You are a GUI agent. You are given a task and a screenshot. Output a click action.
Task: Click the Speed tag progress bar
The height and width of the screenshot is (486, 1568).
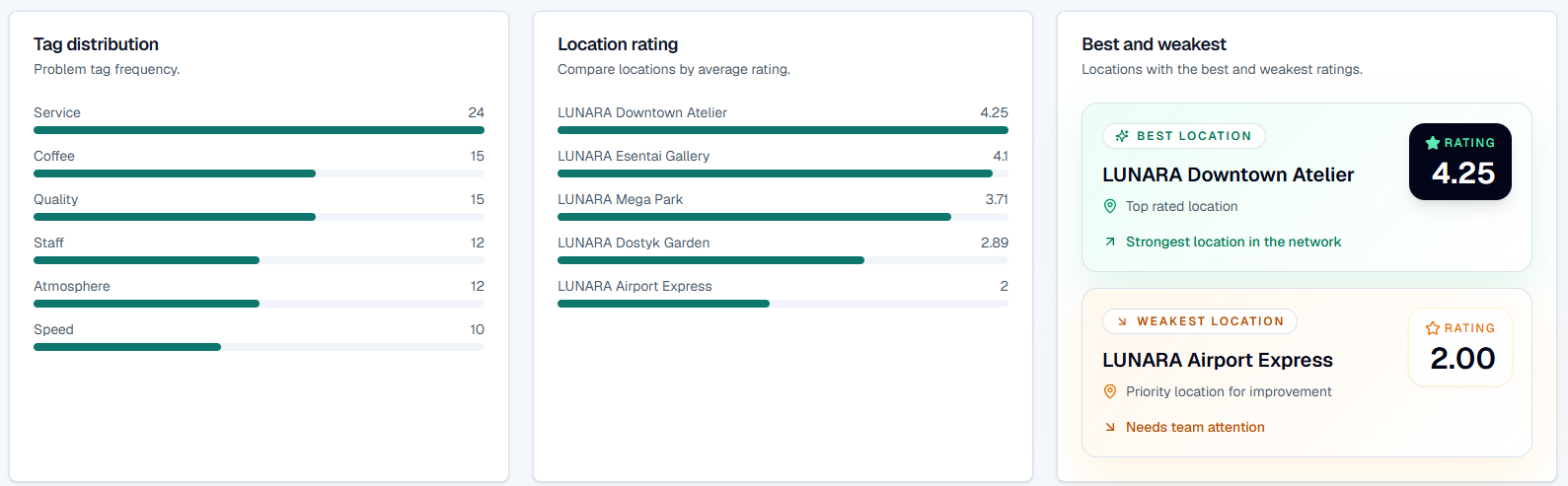coord(259,347)
